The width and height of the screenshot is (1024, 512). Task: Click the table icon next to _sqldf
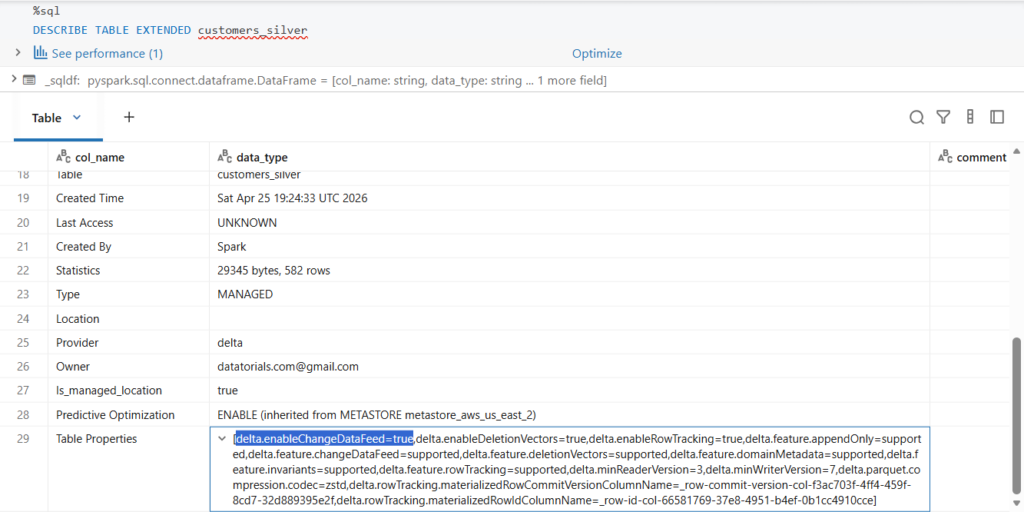point(29,80)
